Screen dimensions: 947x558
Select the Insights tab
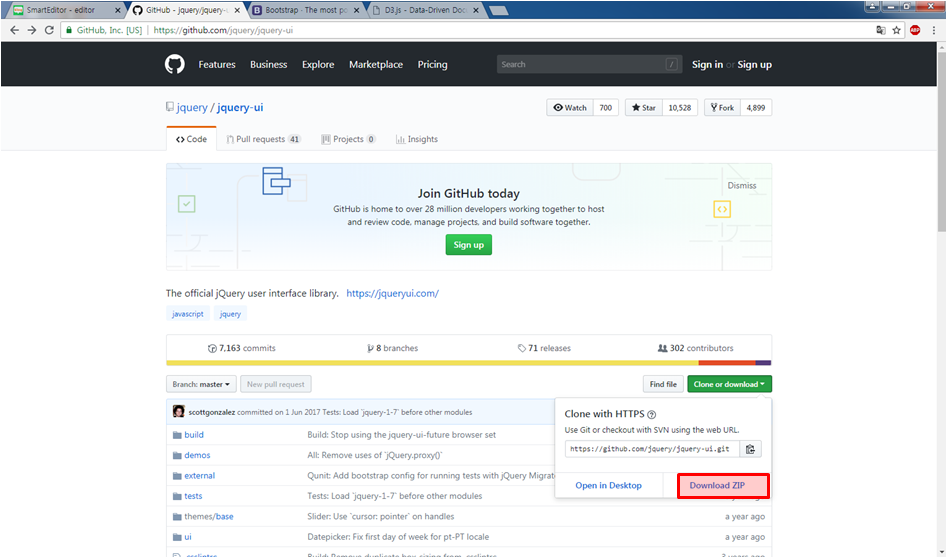[x=417, y=139]
